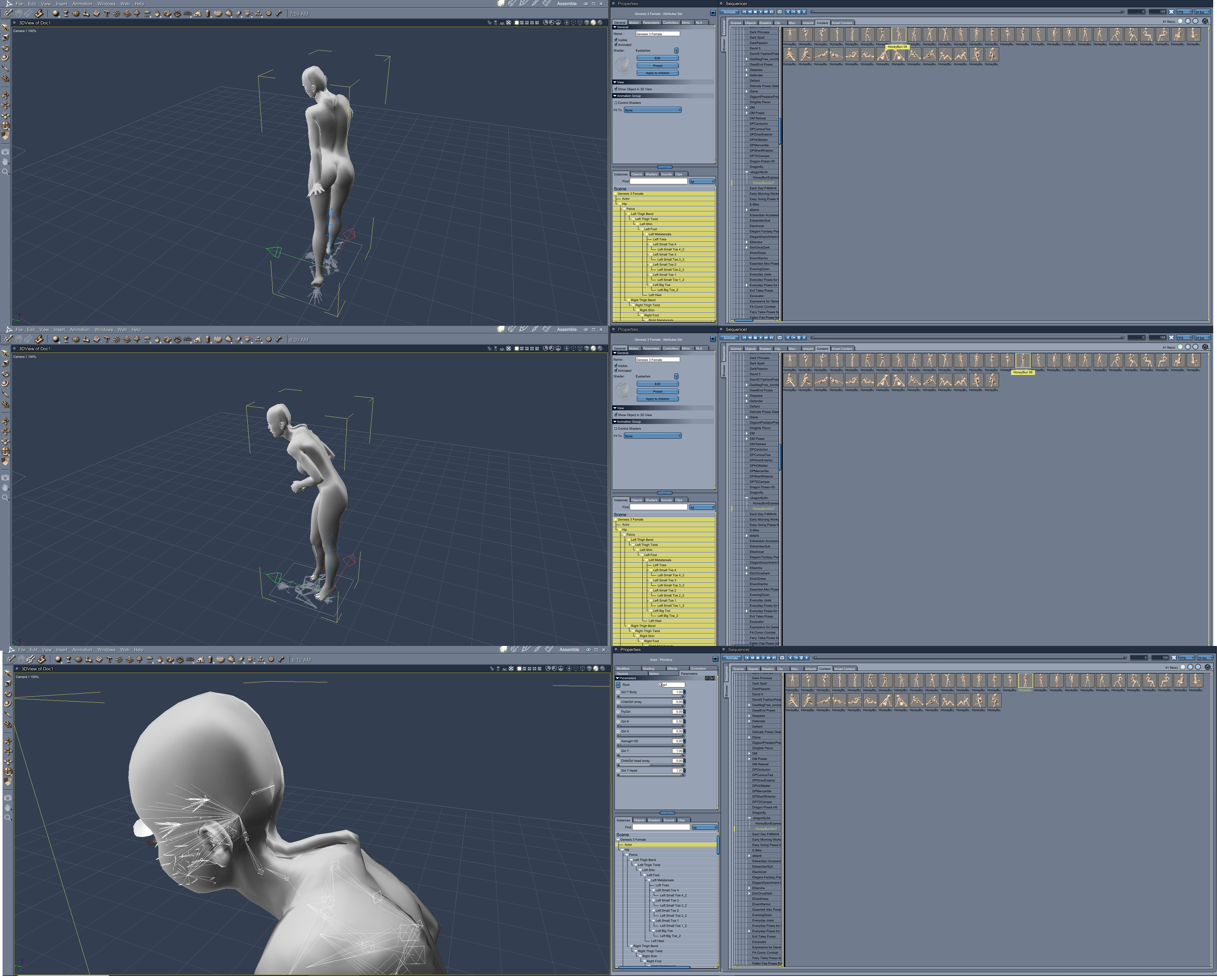Select the Text tool in middle window toolbar
Image resolution: width=1217 pixels, height=980 pixels.
(106, 339)
